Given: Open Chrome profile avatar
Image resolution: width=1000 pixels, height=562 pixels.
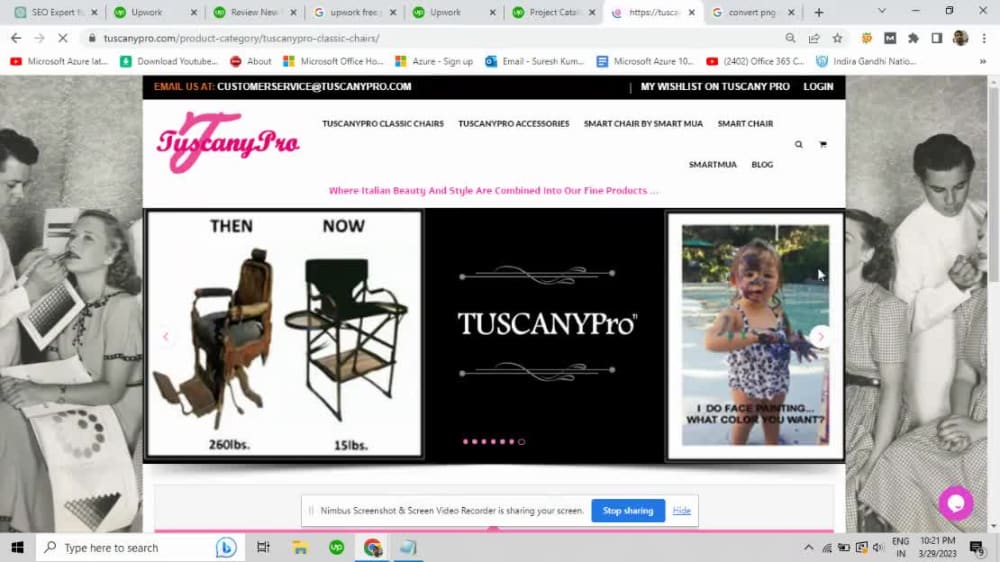Looking at the screenshot, I should tap(960, 38).
